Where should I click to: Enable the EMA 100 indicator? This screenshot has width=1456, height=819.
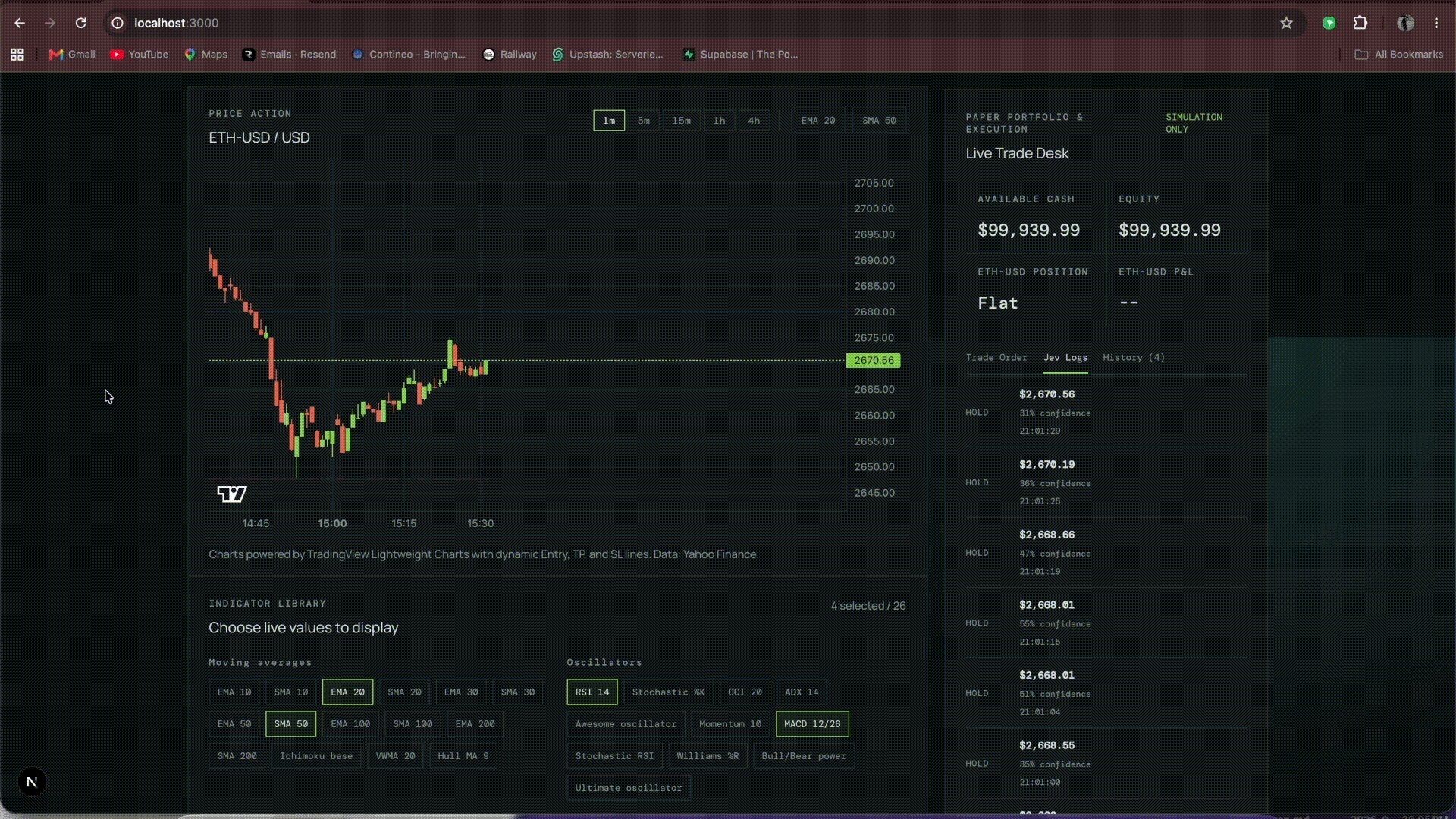click(350, 724)
